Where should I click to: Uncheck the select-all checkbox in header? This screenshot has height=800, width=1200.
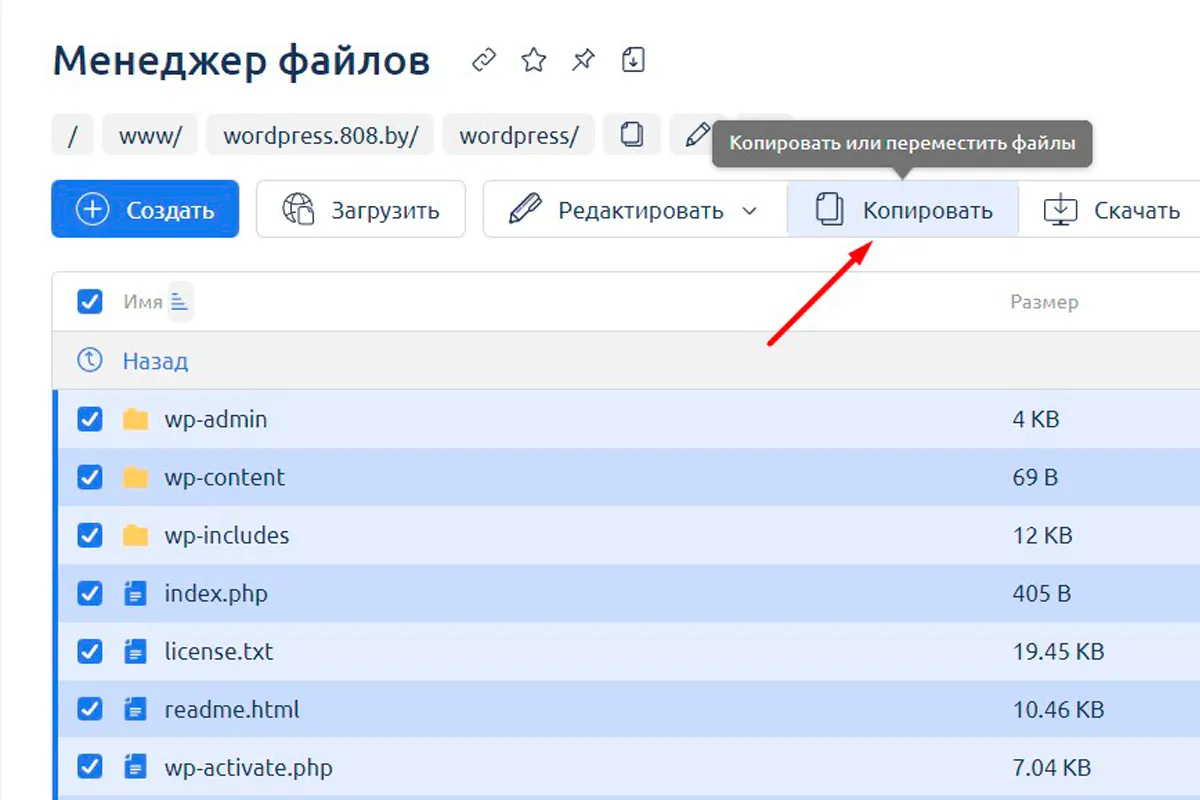pyautogui.click(x=90, y=301)
